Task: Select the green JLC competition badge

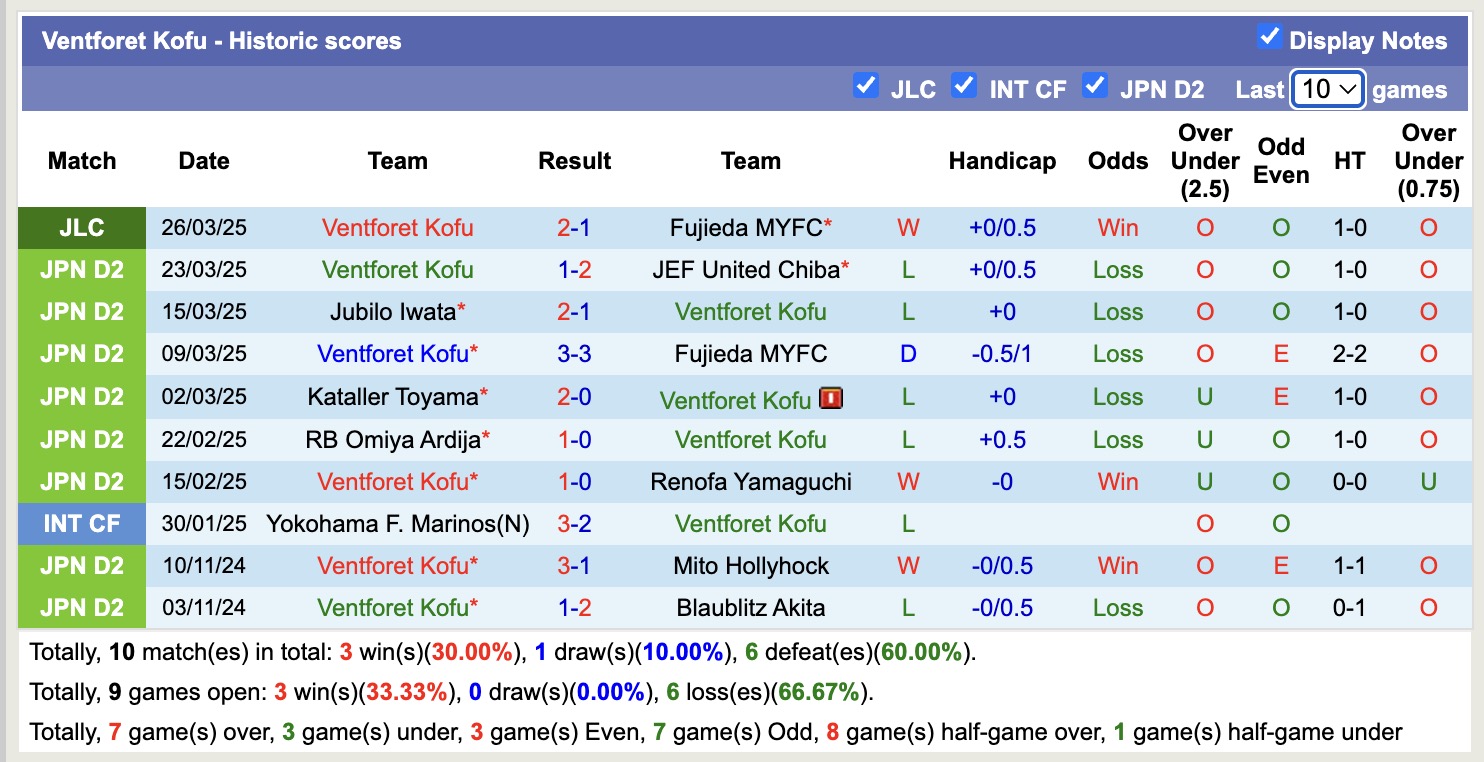Action: point(81,227)
